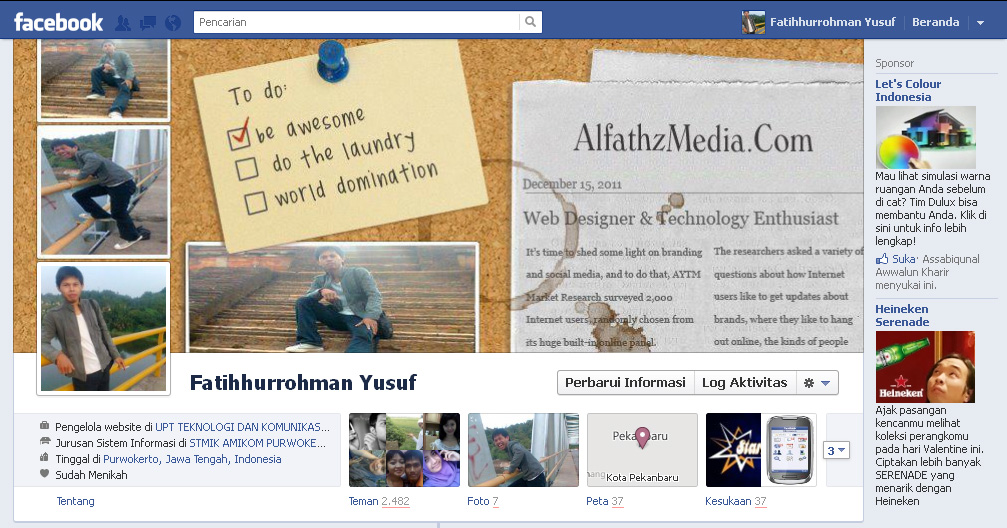Open the Peta 37 link
1007x528 pixels.
point(605,501)
